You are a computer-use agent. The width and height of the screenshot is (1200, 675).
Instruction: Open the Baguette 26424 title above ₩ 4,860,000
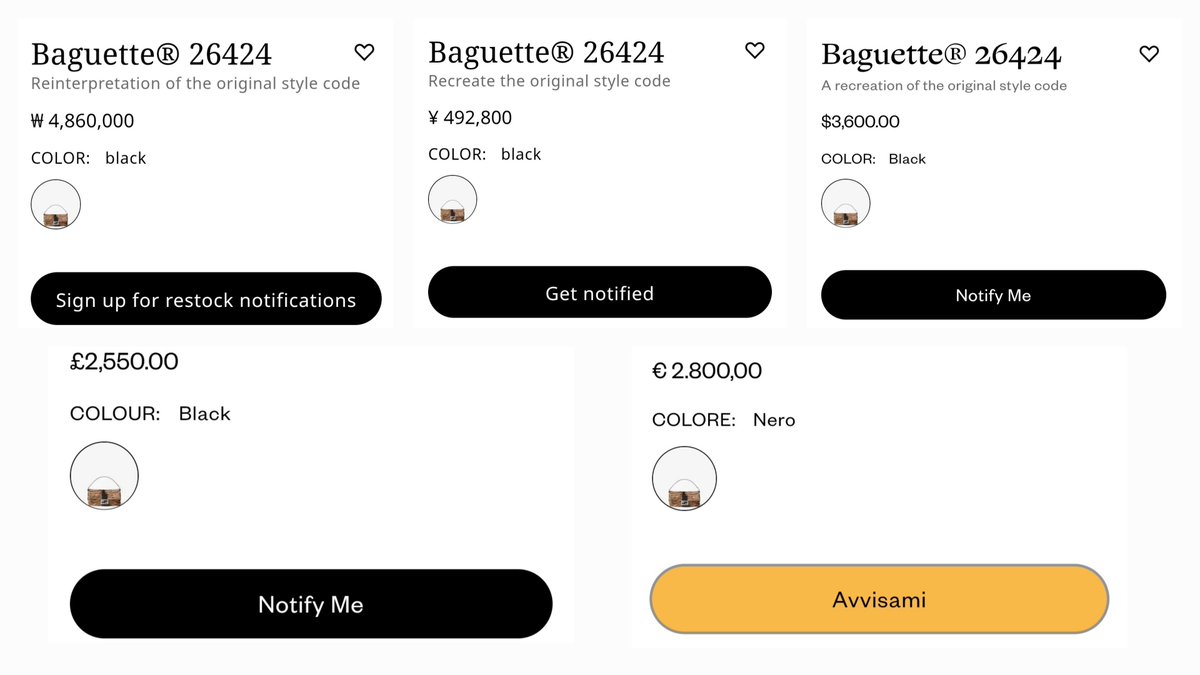[151, 54]
